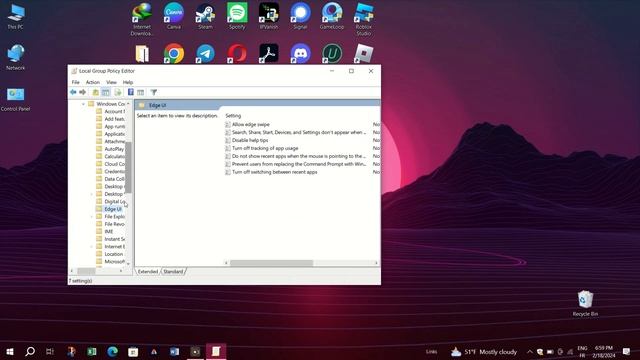Screen dimensions: 640x360
Task: Select 'Search, Share, Start, Devices, and Settings' policy
Action: (299, 132)
